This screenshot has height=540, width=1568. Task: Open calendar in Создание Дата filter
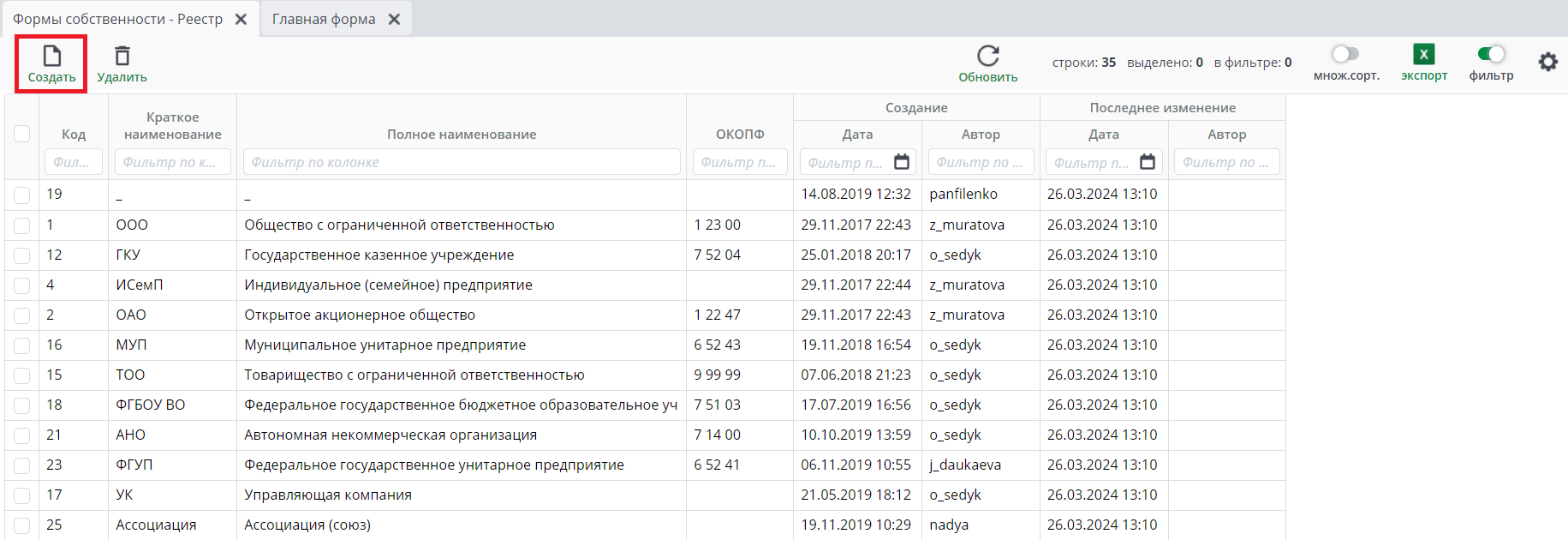tap(902, 162)
